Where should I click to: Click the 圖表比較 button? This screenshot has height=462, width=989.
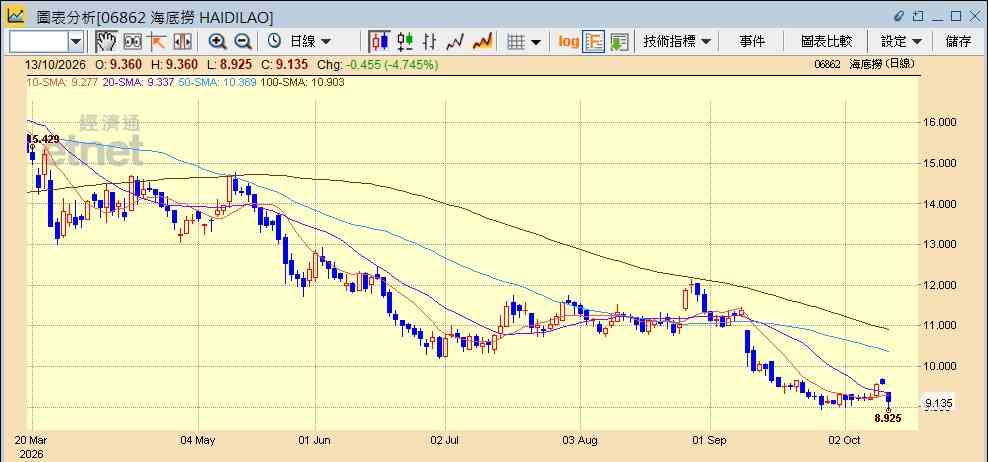(x=826, y=42)
